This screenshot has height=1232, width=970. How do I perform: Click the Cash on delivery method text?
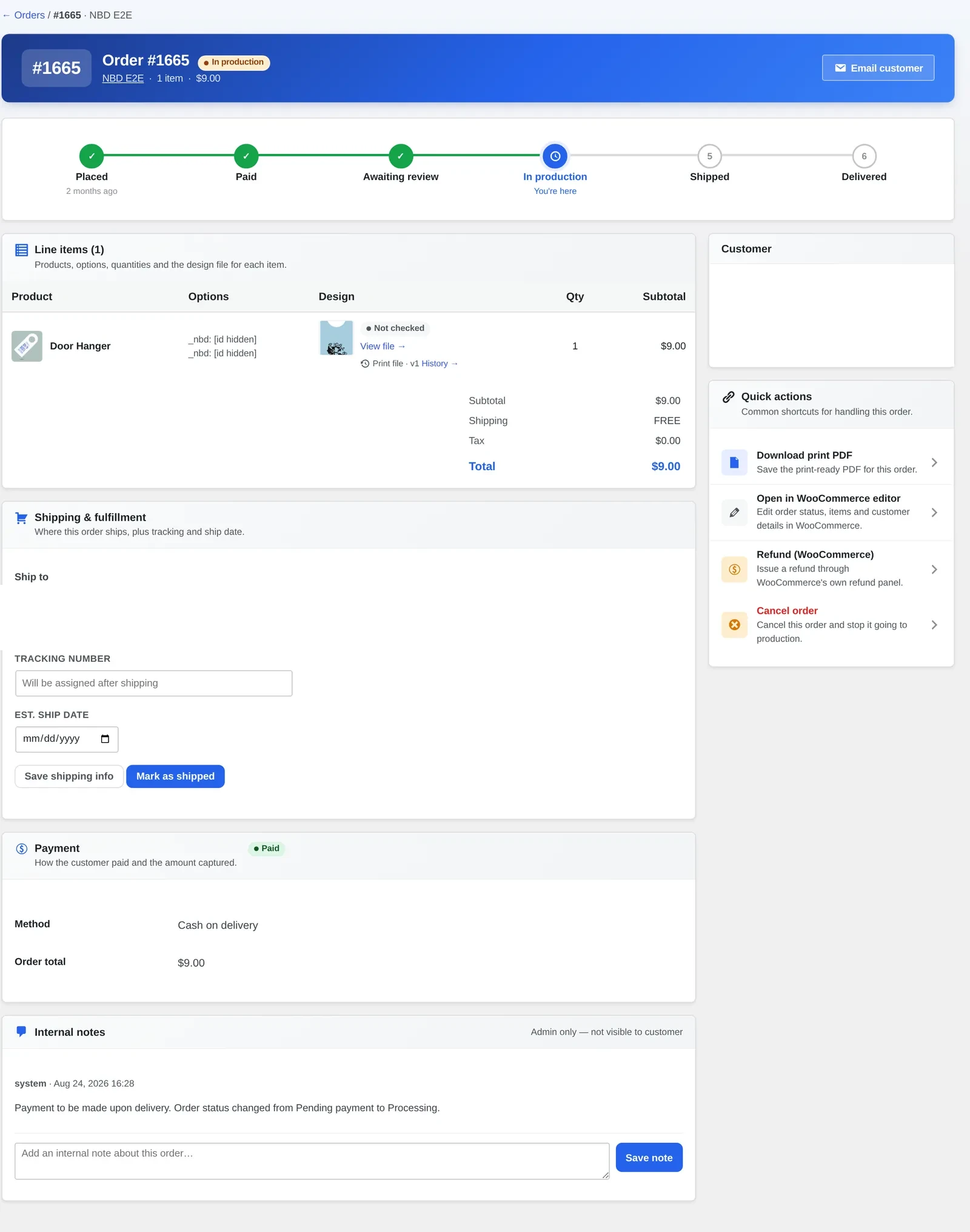pyautogui.click(x=218, y=925)
